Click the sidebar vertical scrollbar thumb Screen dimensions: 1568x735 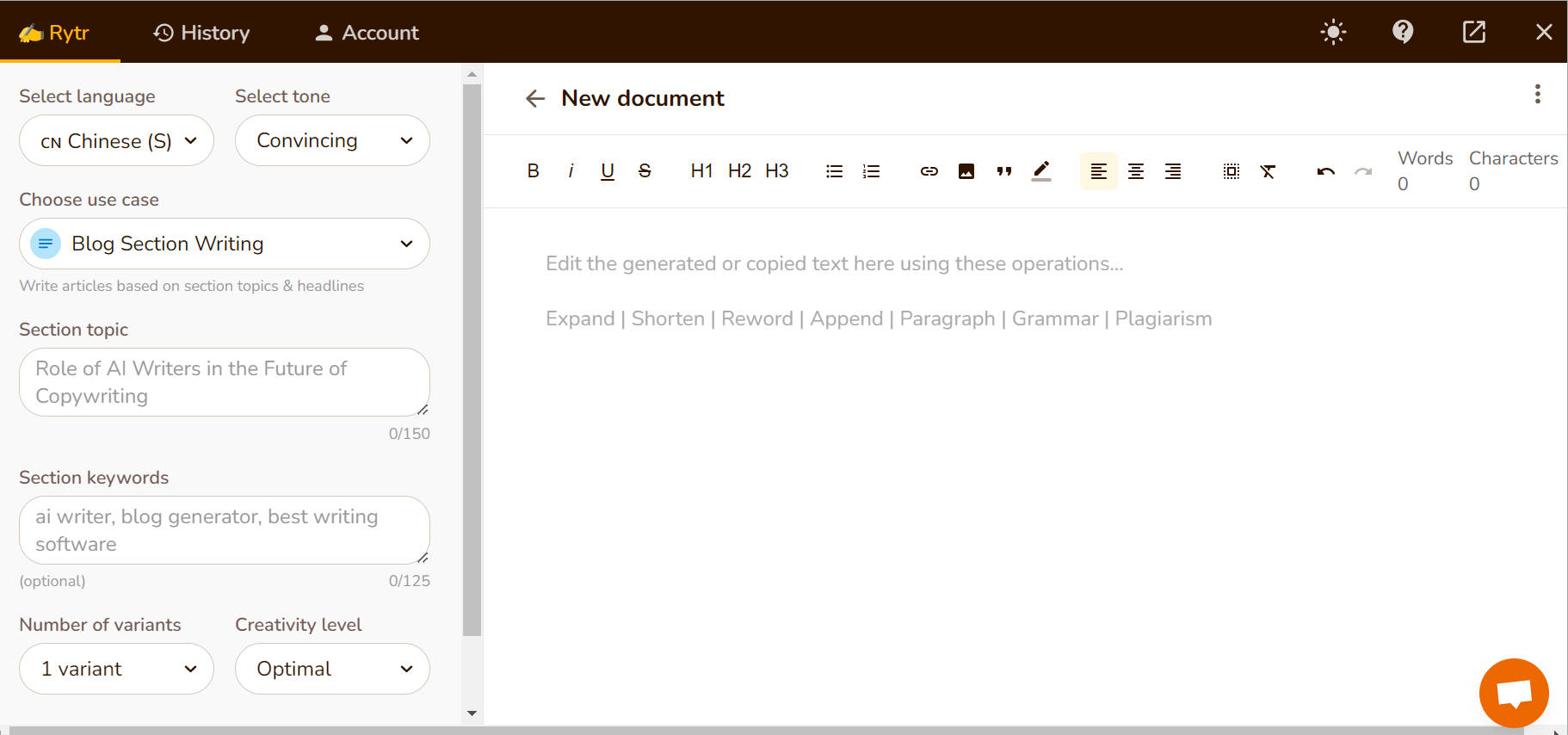tap(472, 360)
